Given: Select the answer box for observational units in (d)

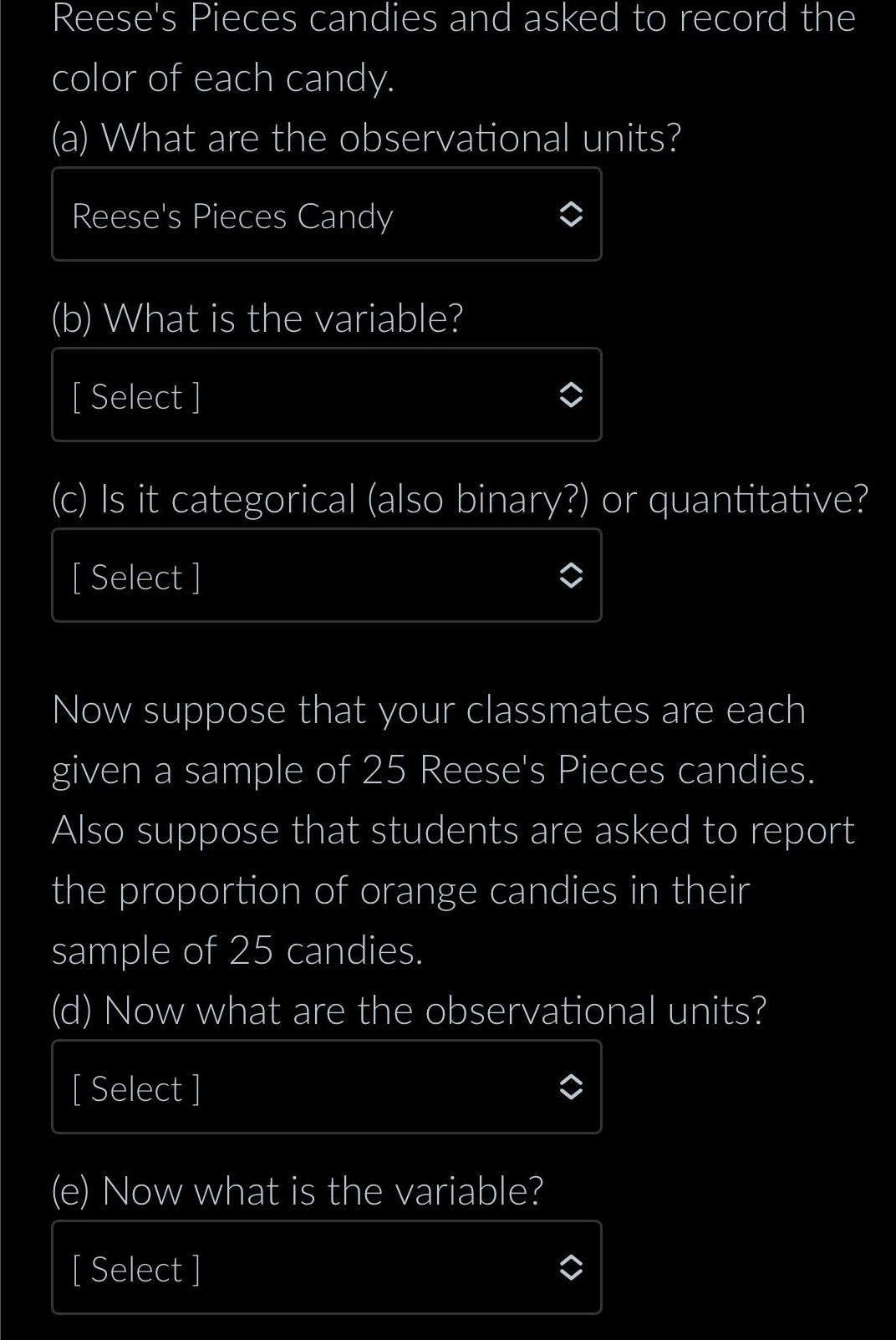Looking at the screenshot, I should [x=326, y=1088].
